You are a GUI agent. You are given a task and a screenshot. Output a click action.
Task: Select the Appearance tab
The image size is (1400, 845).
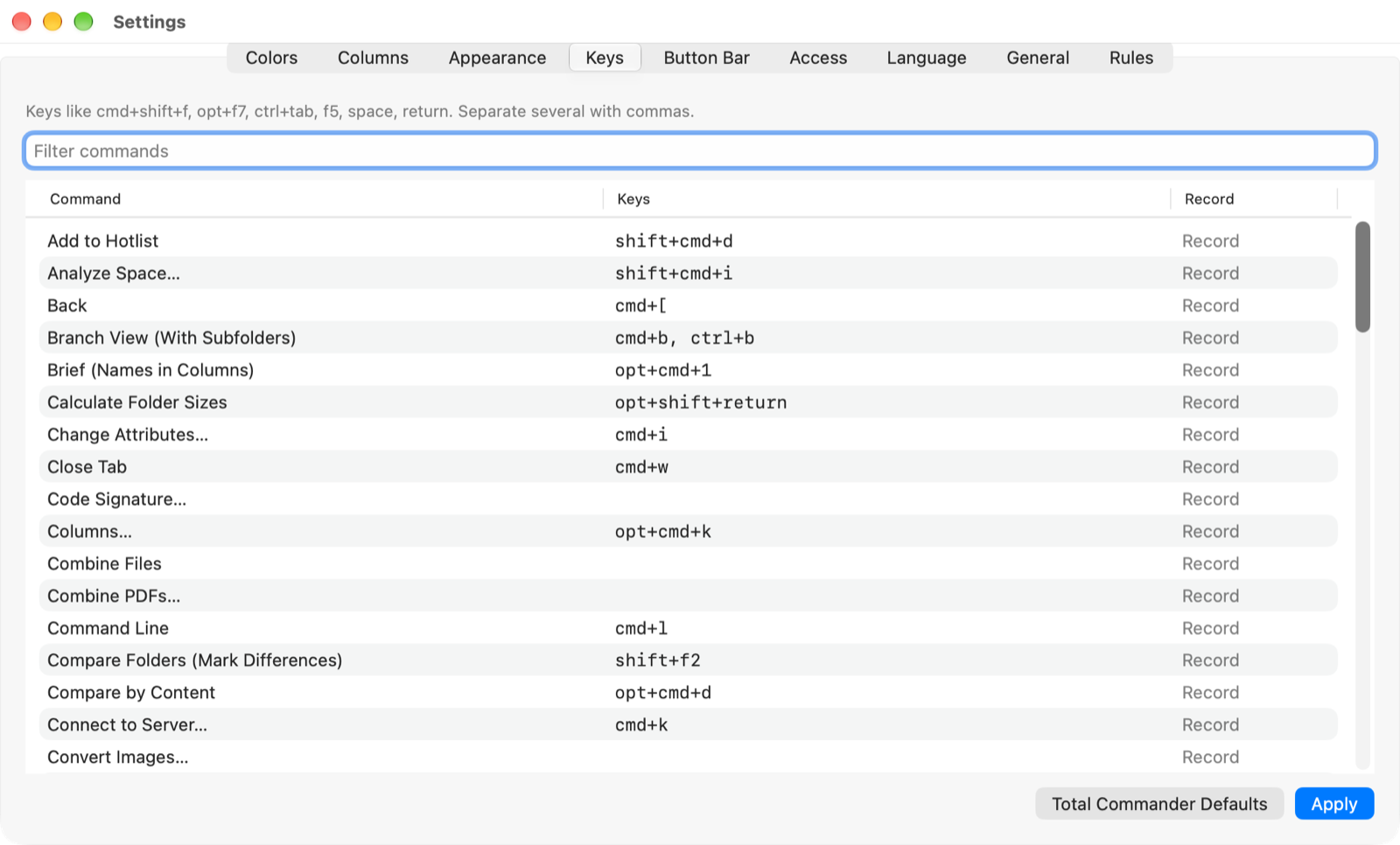click(x=497, y=58)
